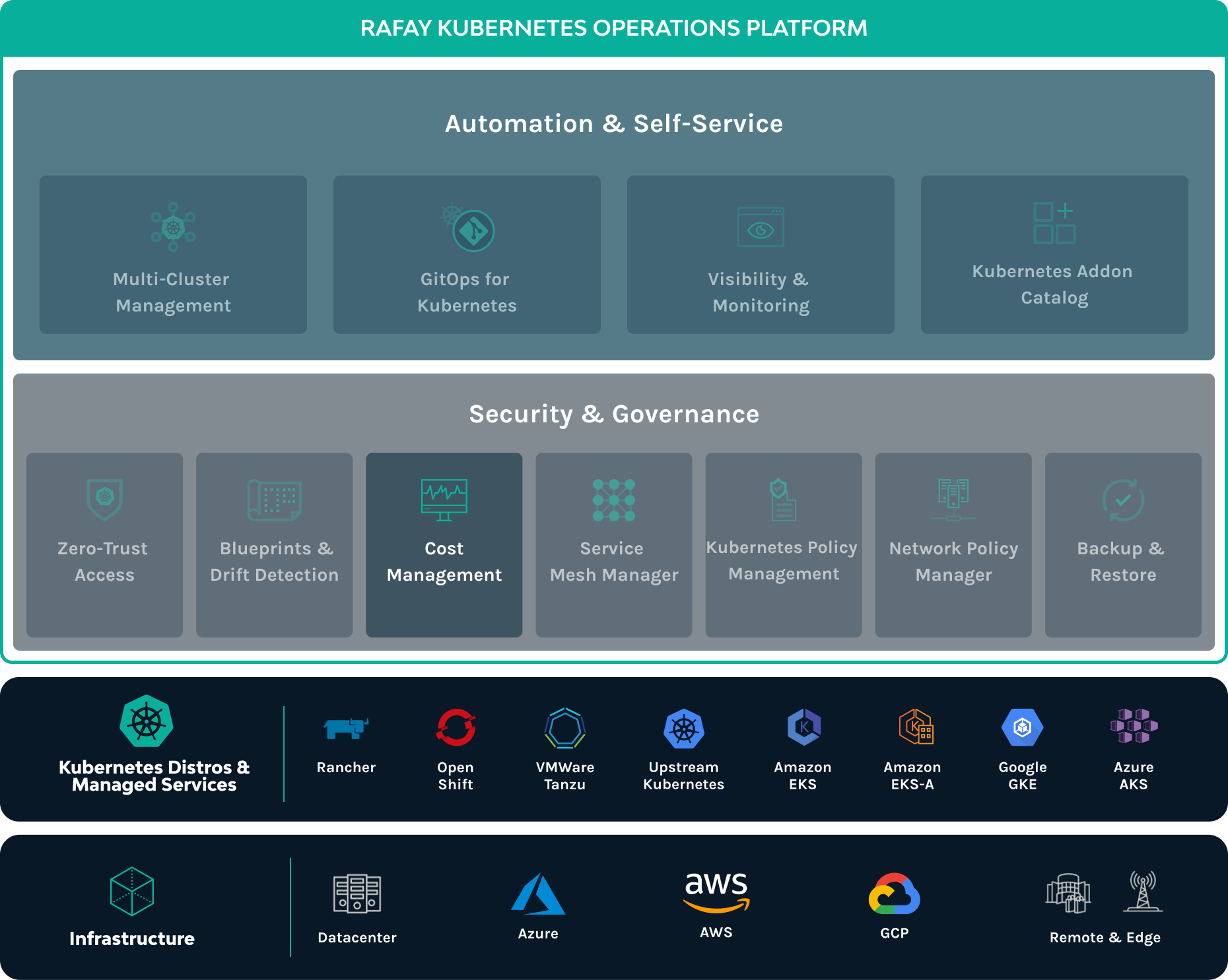Screen dimensions: 1228x980
Task: Click the Rancher logo icon
Action: coord(346,728)
